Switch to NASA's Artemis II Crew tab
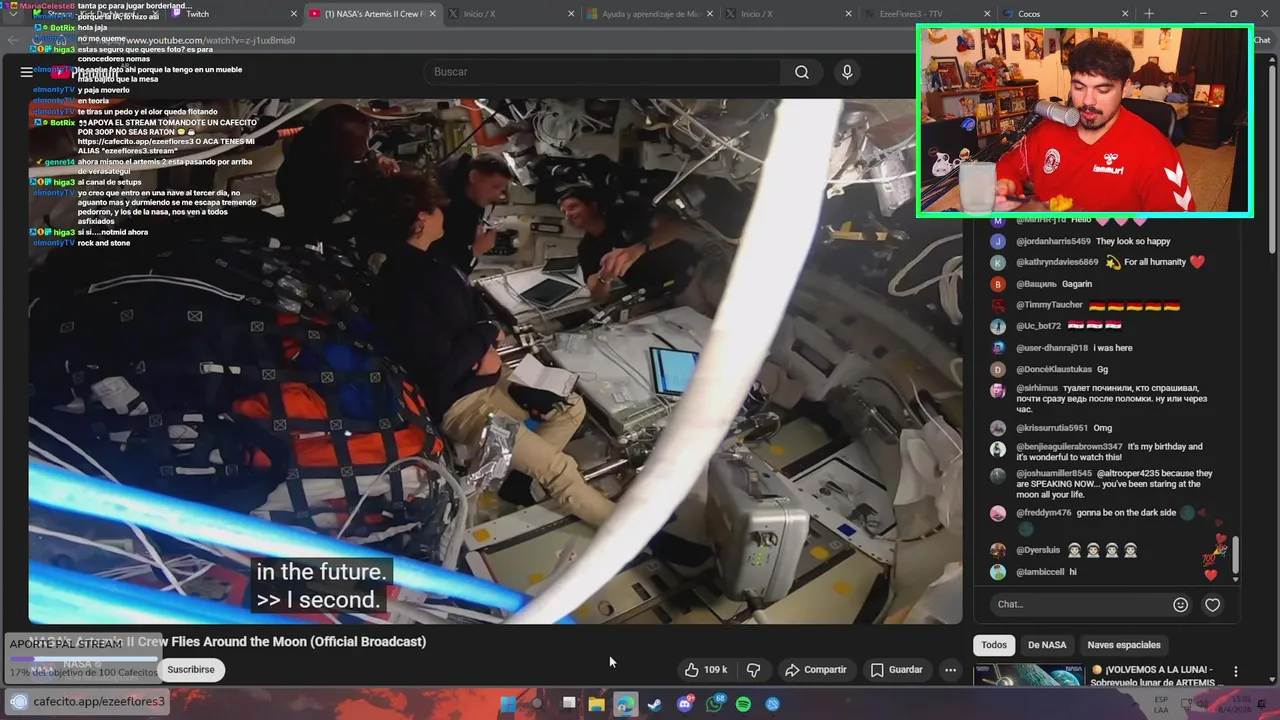Screen dimensions: 1280x720 [372, 14]
